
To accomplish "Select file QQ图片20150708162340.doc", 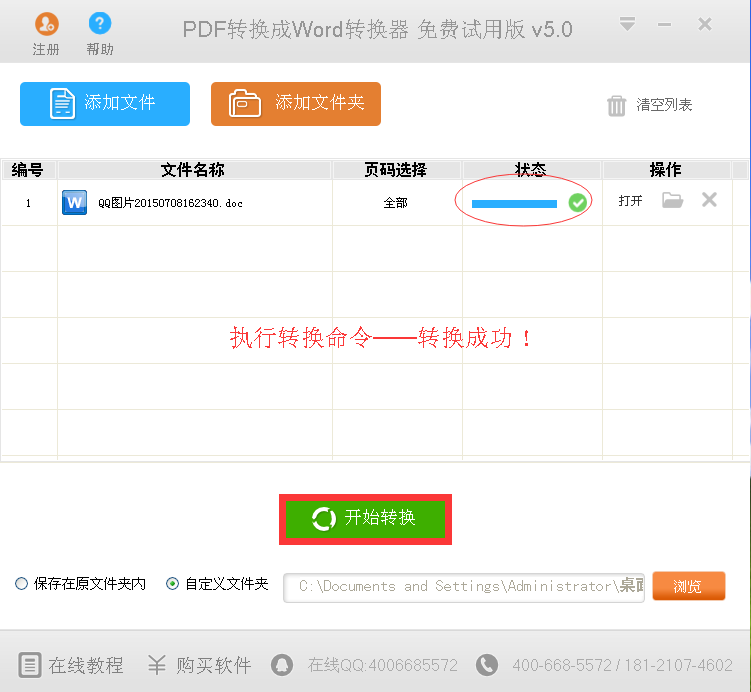I will pyautogui.click(x=171, y=203).
